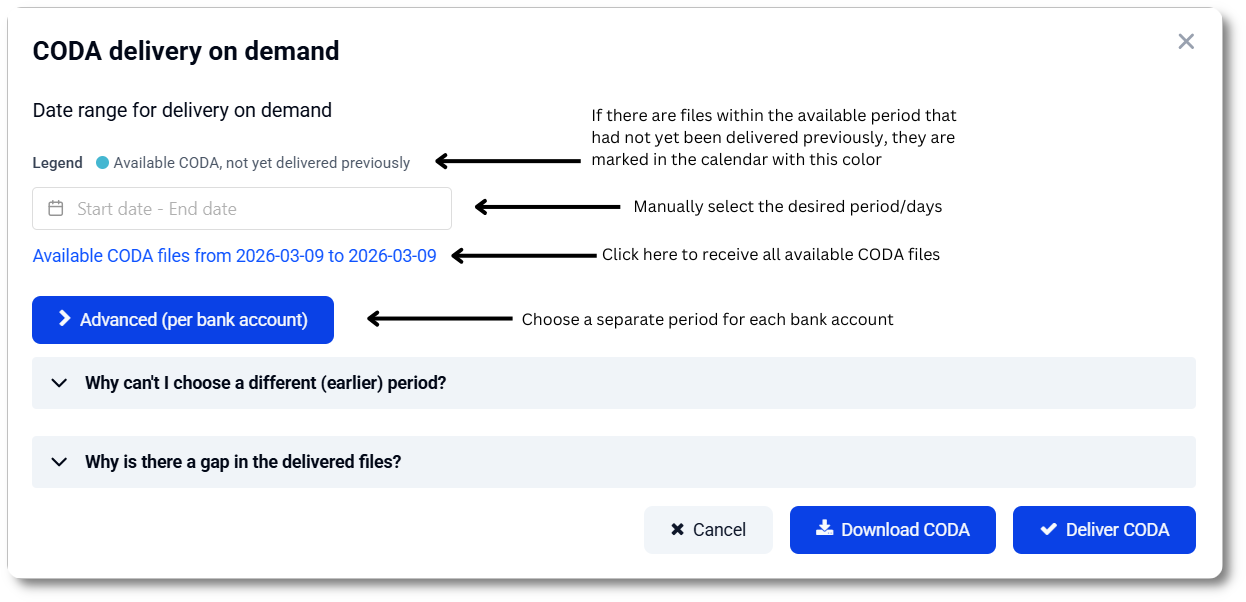Viewport: 1246px width, 602px height.
Task: Click the calendar icon in the date field
Action: tap(56, 208)
